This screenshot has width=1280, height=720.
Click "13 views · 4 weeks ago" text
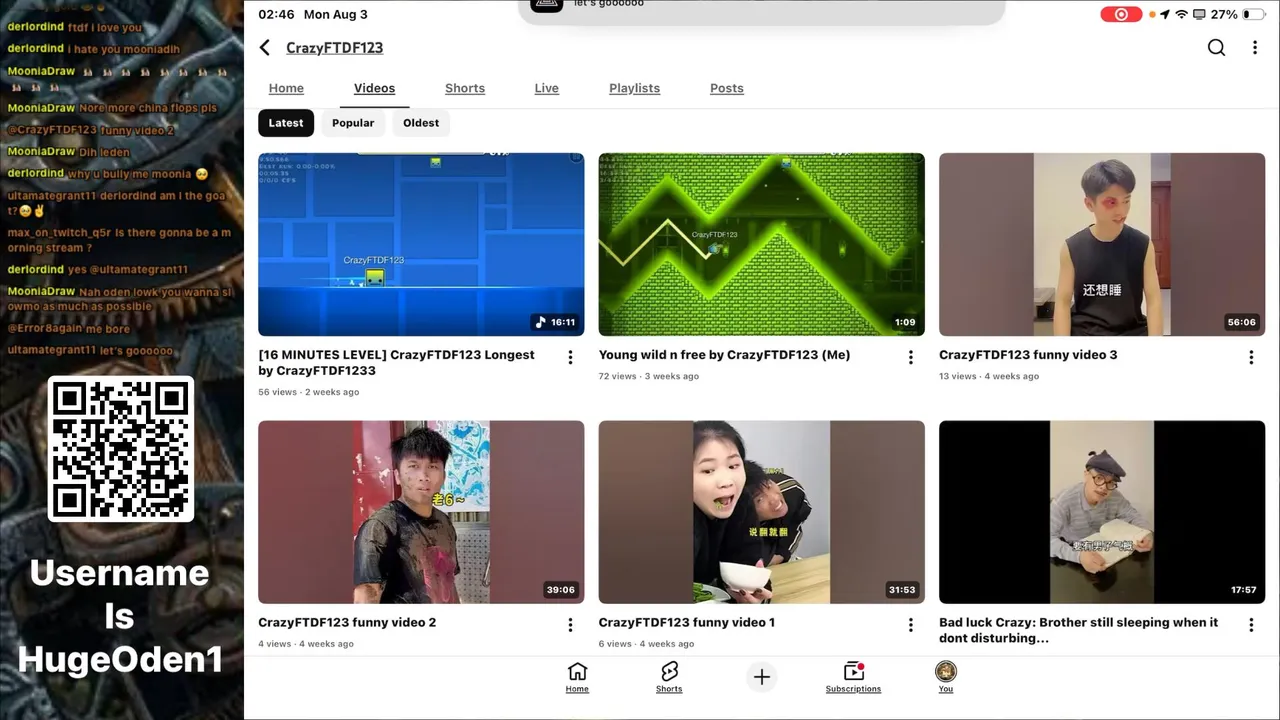click(x=989, y=376)
